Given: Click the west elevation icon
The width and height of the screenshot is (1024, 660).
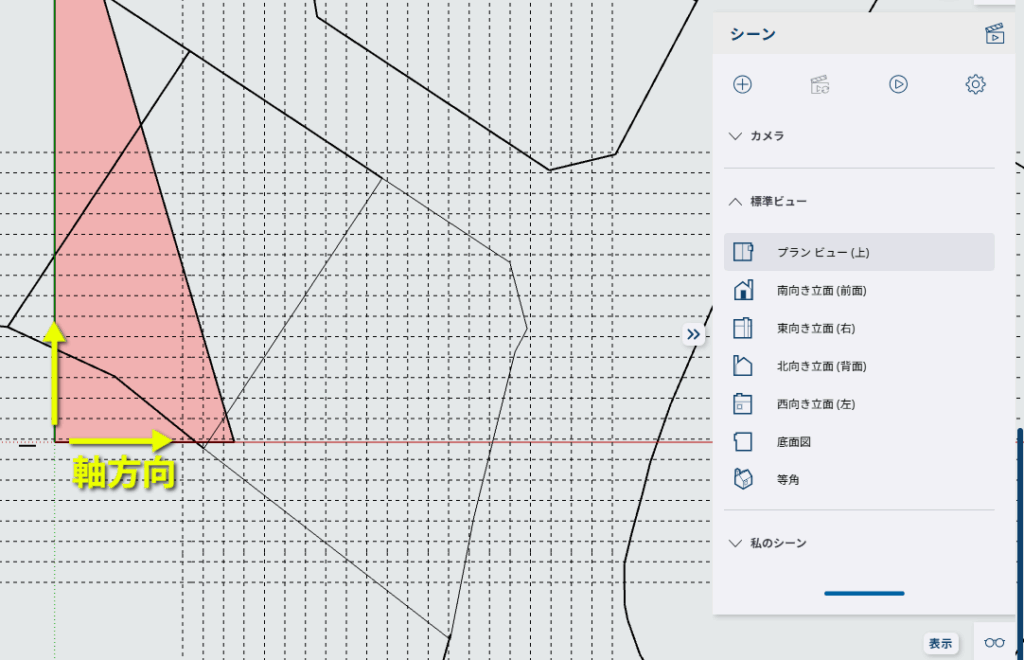Looking at the screenshot, I should coord(743,403).
